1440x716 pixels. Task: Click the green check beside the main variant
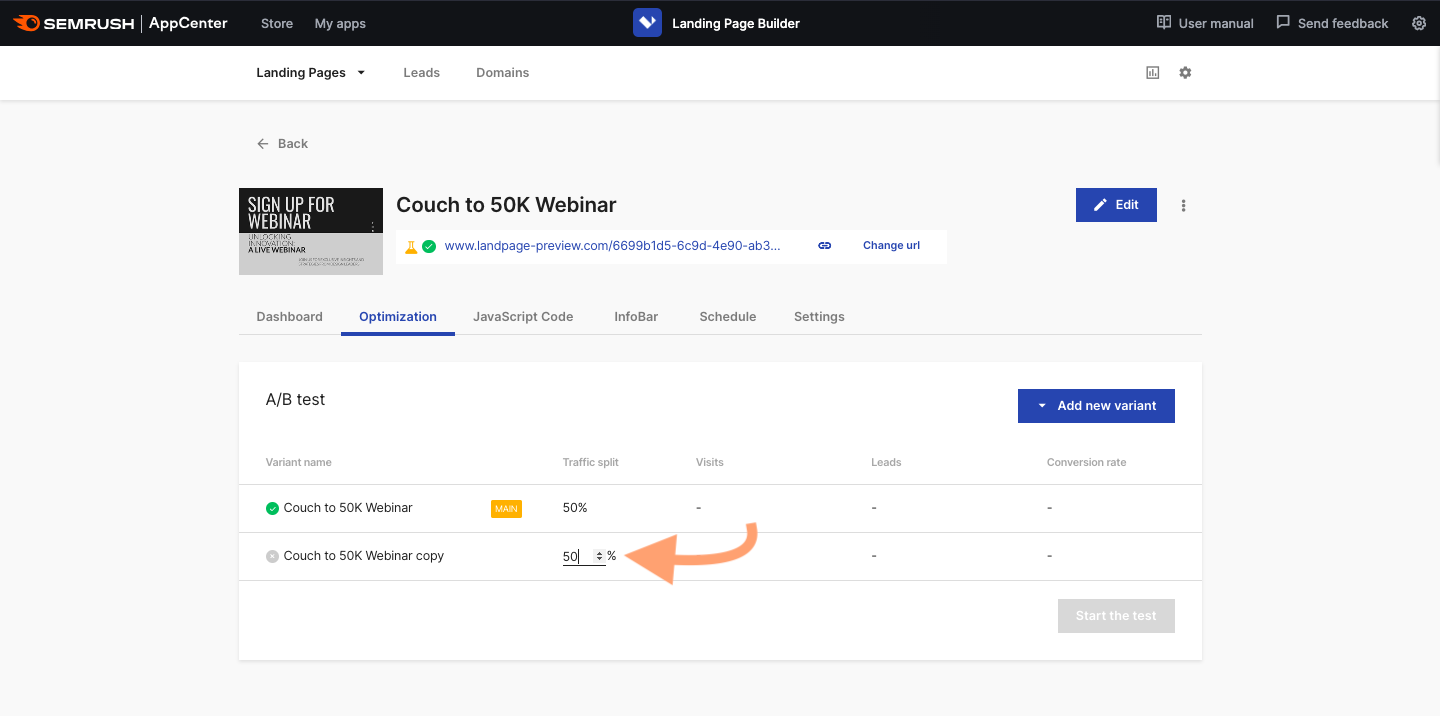tap(272, 508)
